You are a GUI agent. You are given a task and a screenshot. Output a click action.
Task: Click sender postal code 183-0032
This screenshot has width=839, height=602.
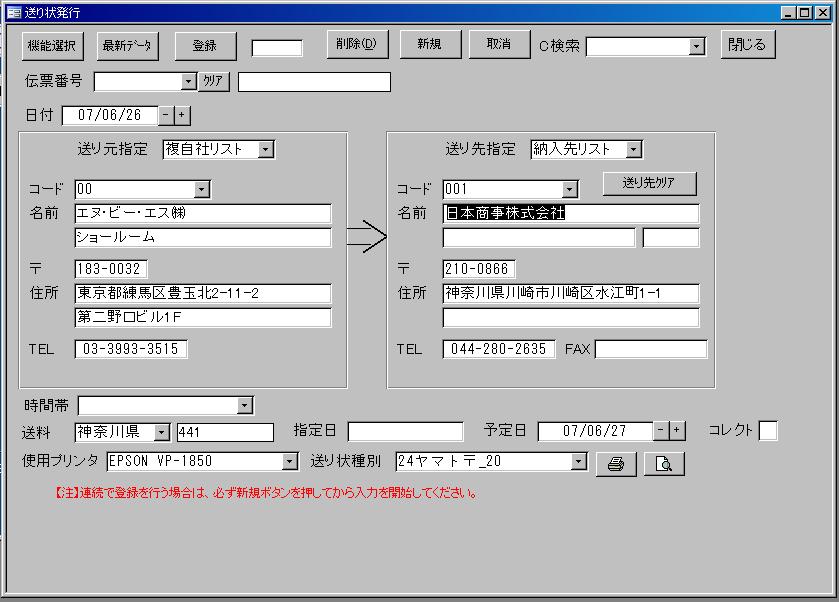tap(111, 269)
